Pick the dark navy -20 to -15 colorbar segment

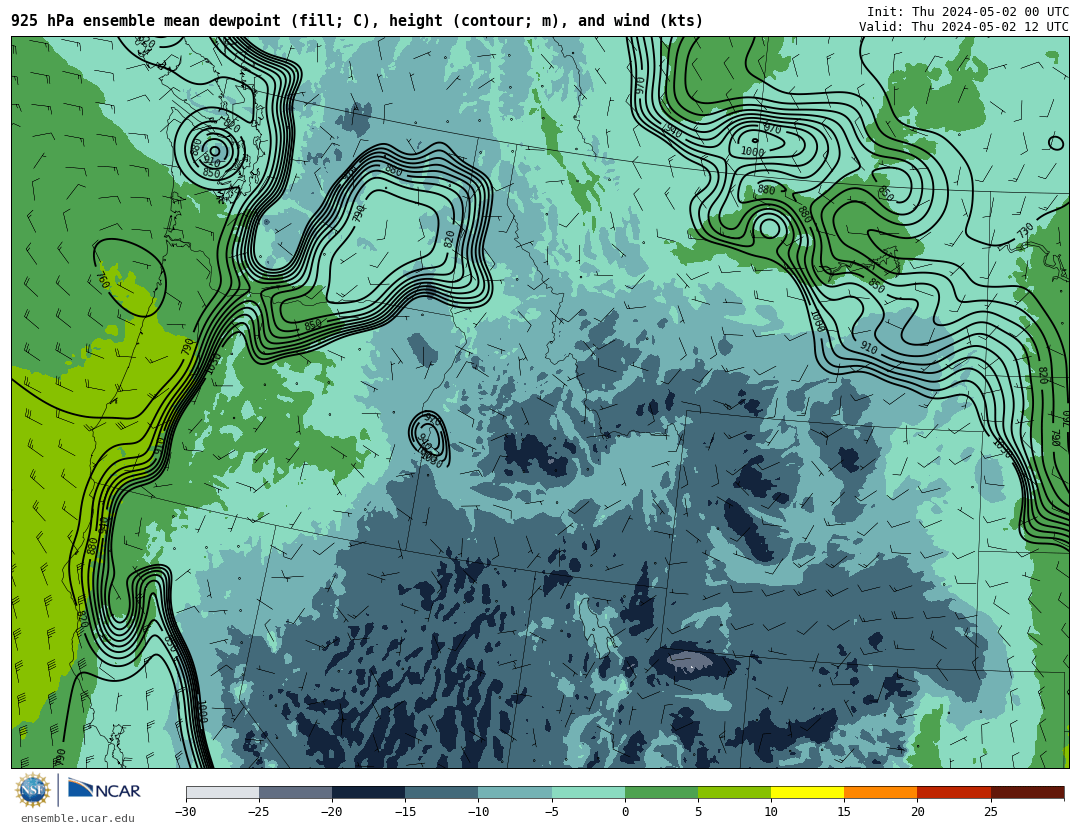click(x=368, y=792)
